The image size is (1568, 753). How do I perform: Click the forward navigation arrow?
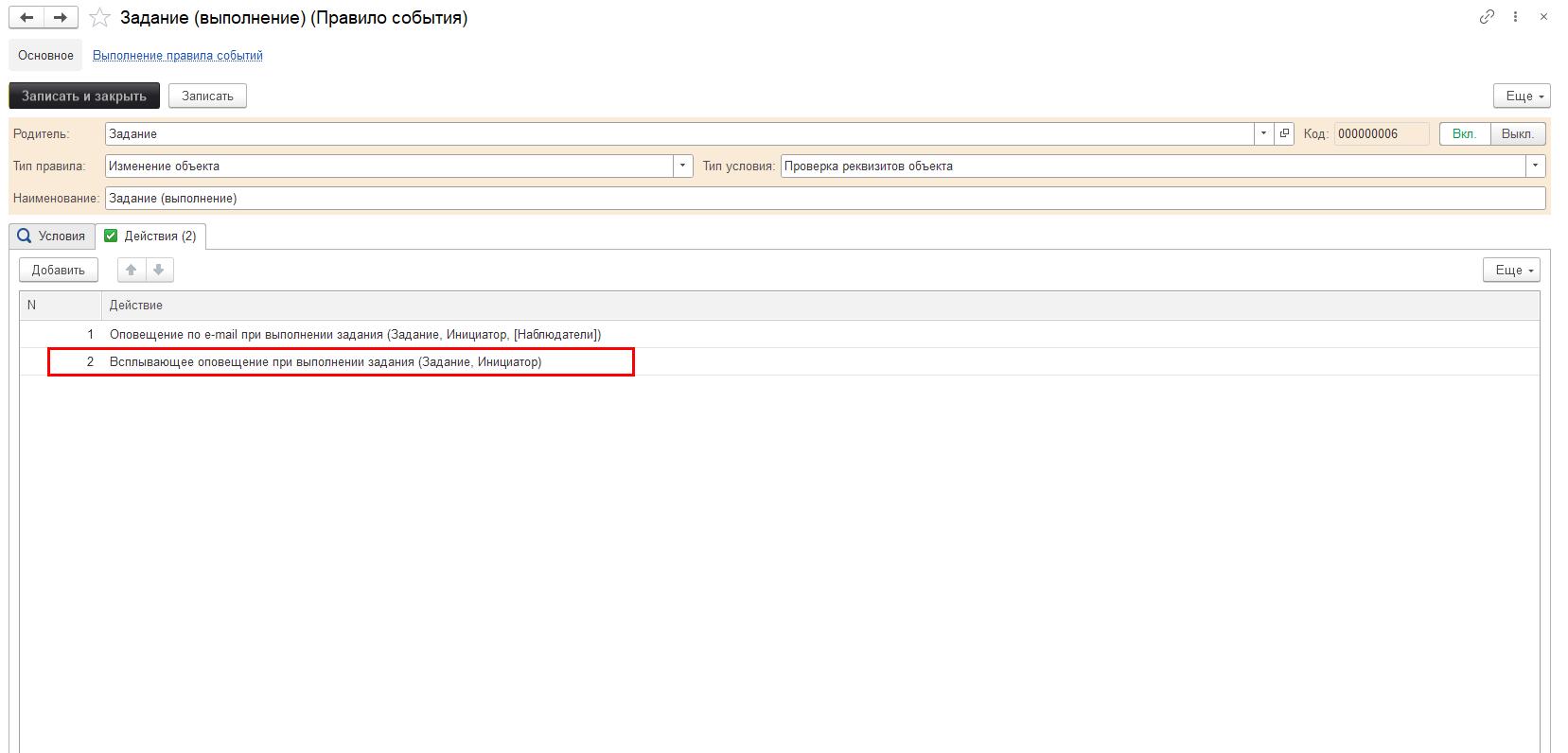pyautogui.click(x=61, y=18)
